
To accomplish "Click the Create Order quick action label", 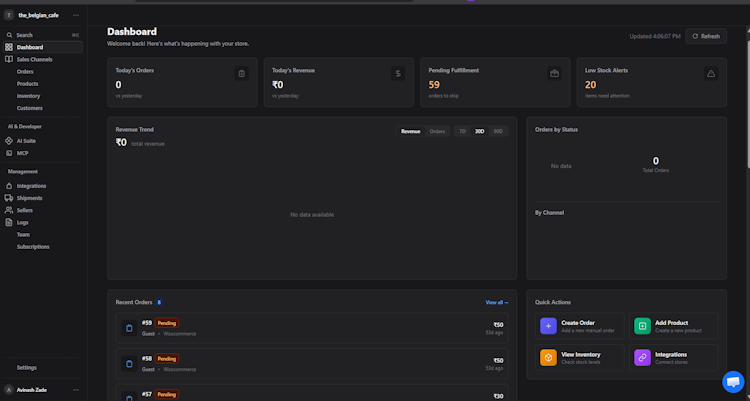I will (578, 323).
